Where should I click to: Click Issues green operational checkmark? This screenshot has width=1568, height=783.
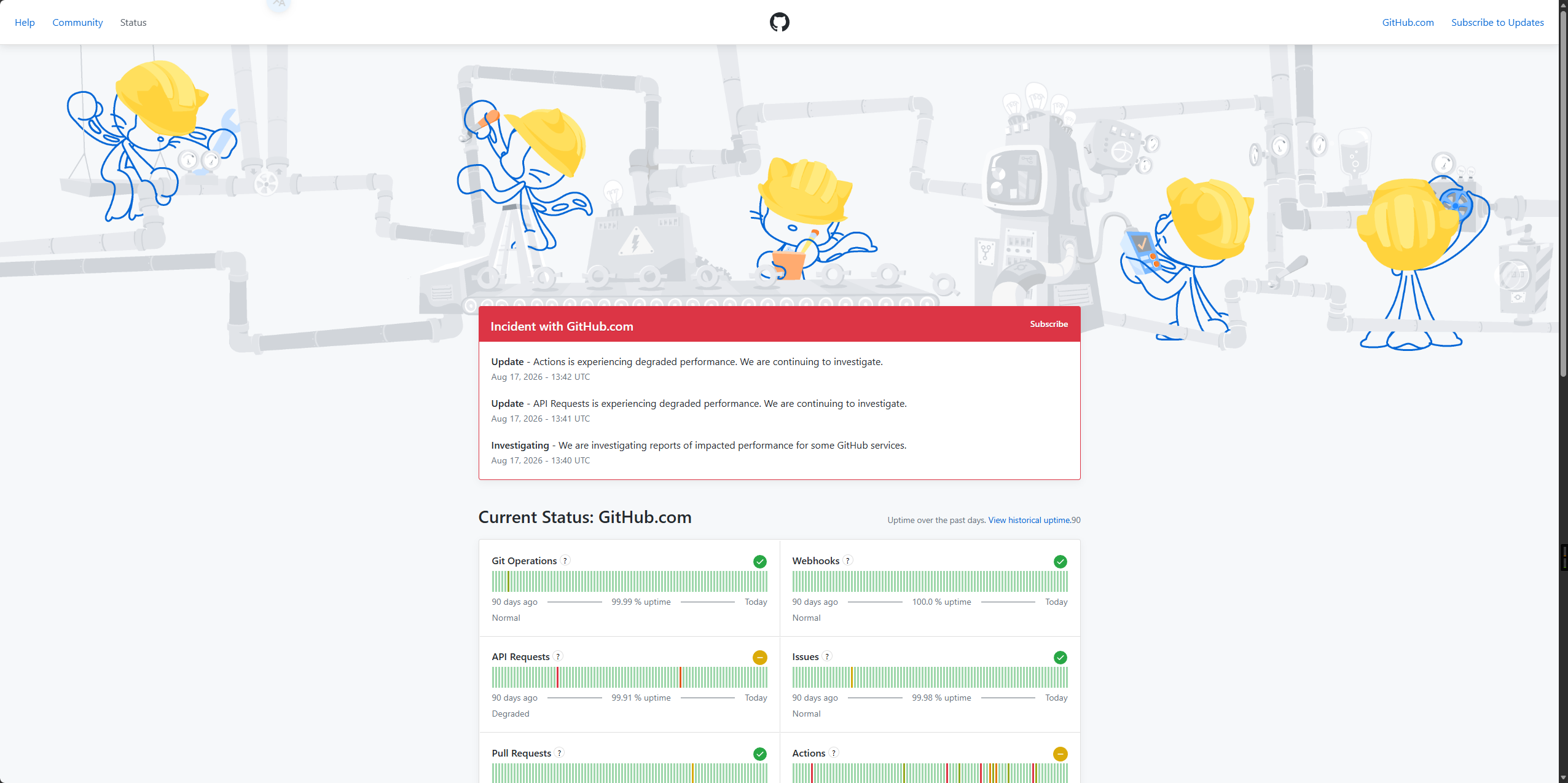[x=1060, y=658]
